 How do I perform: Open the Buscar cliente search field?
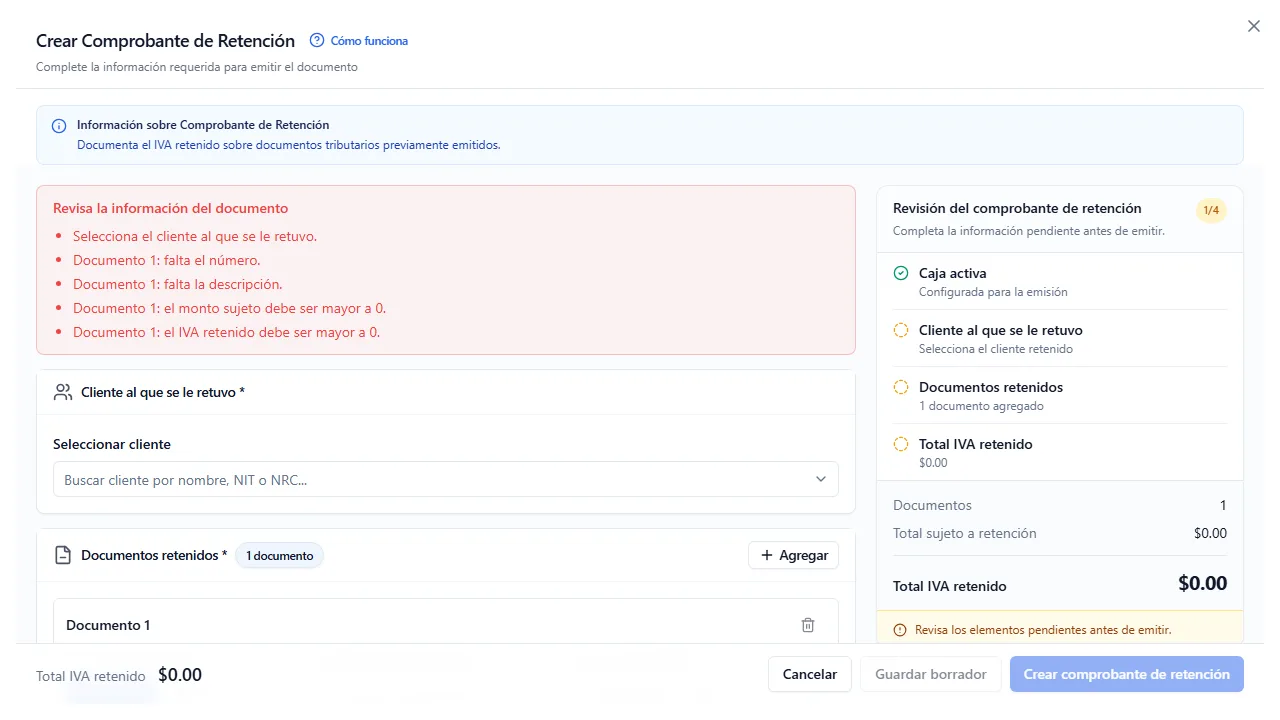point(446,480)
